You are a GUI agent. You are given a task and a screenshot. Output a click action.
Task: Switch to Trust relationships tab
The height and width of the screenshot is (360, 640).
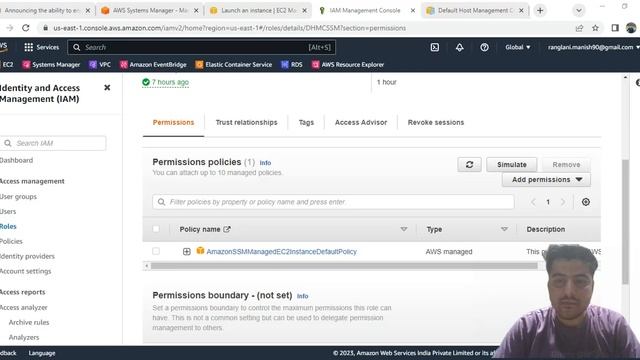point(246,122)
